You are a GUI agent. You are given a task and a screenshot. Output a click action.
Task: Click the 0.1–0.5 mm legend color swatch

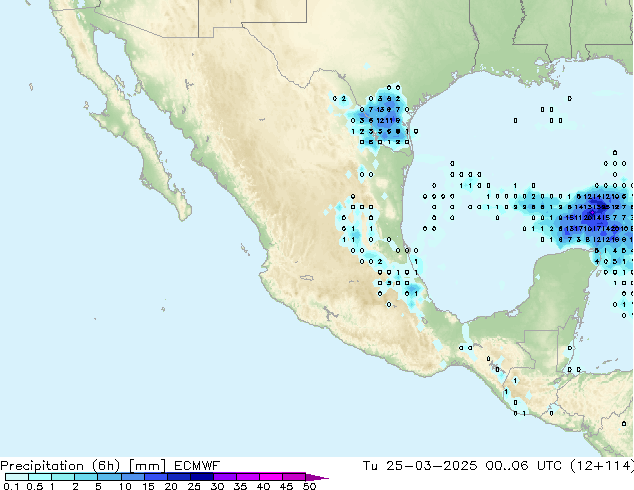coord(17,477)
